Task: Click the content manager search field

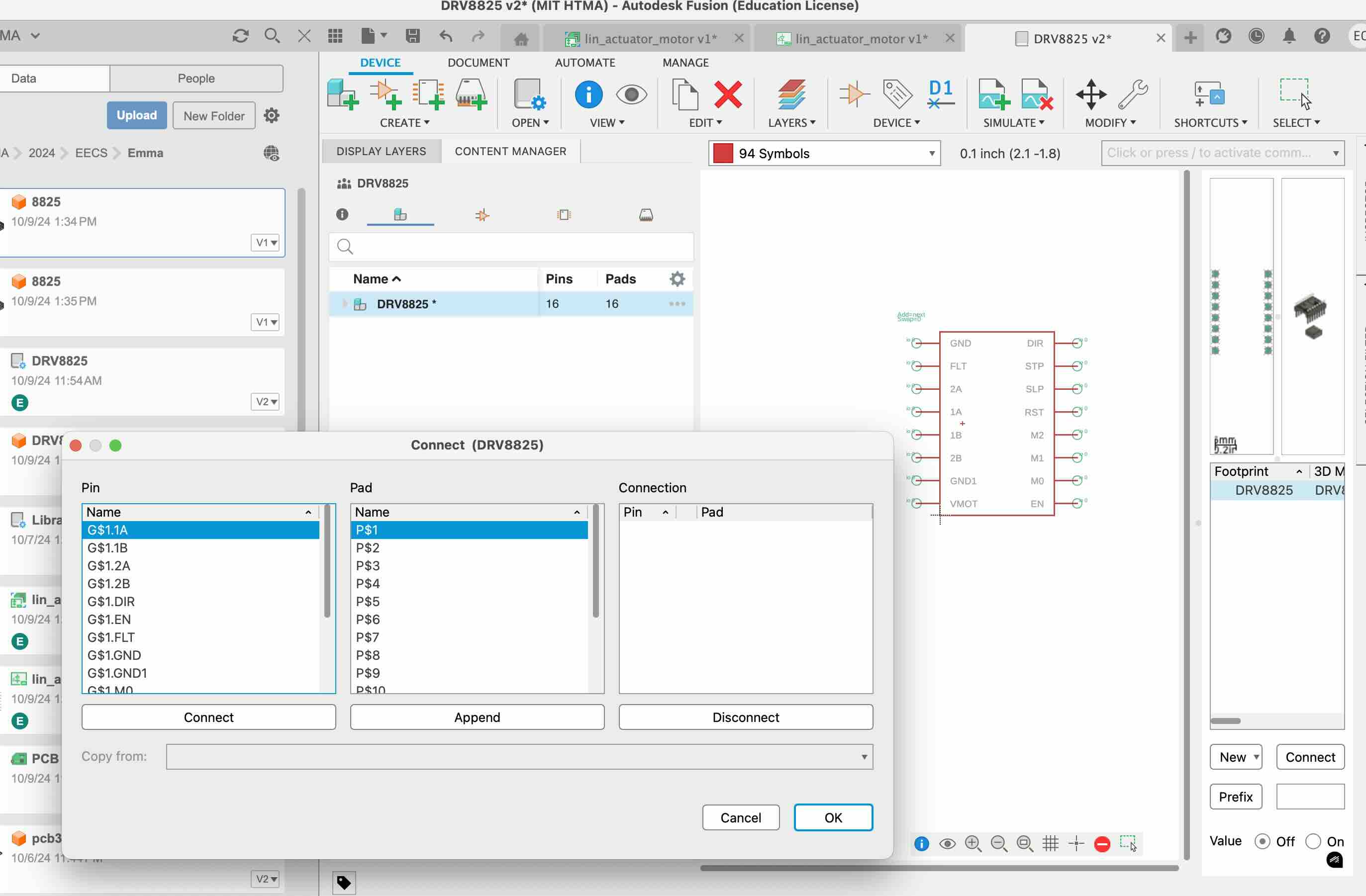Action: [x=511, y=247]
